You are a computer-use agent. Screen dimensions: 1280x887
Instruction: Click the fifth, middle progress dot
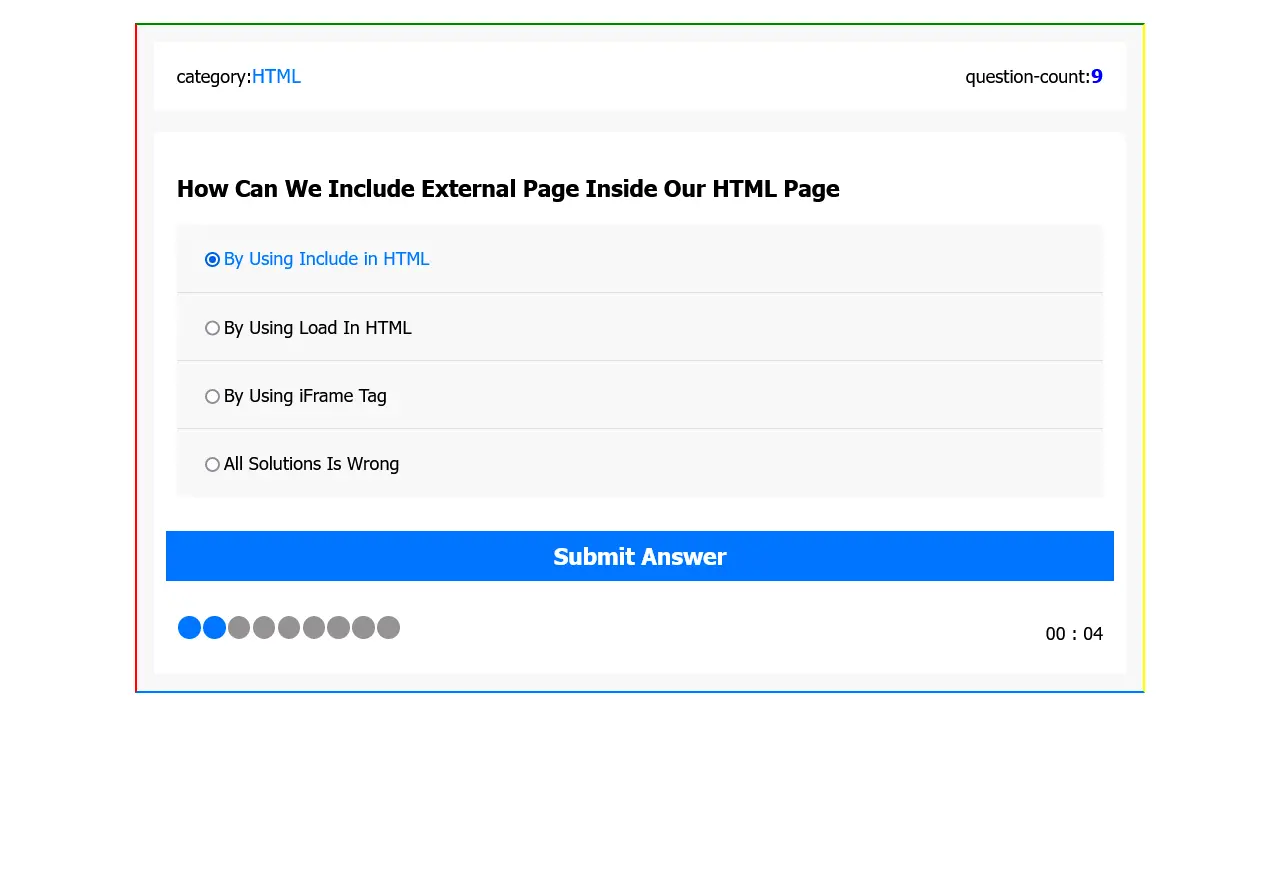(x=289, y=628)
